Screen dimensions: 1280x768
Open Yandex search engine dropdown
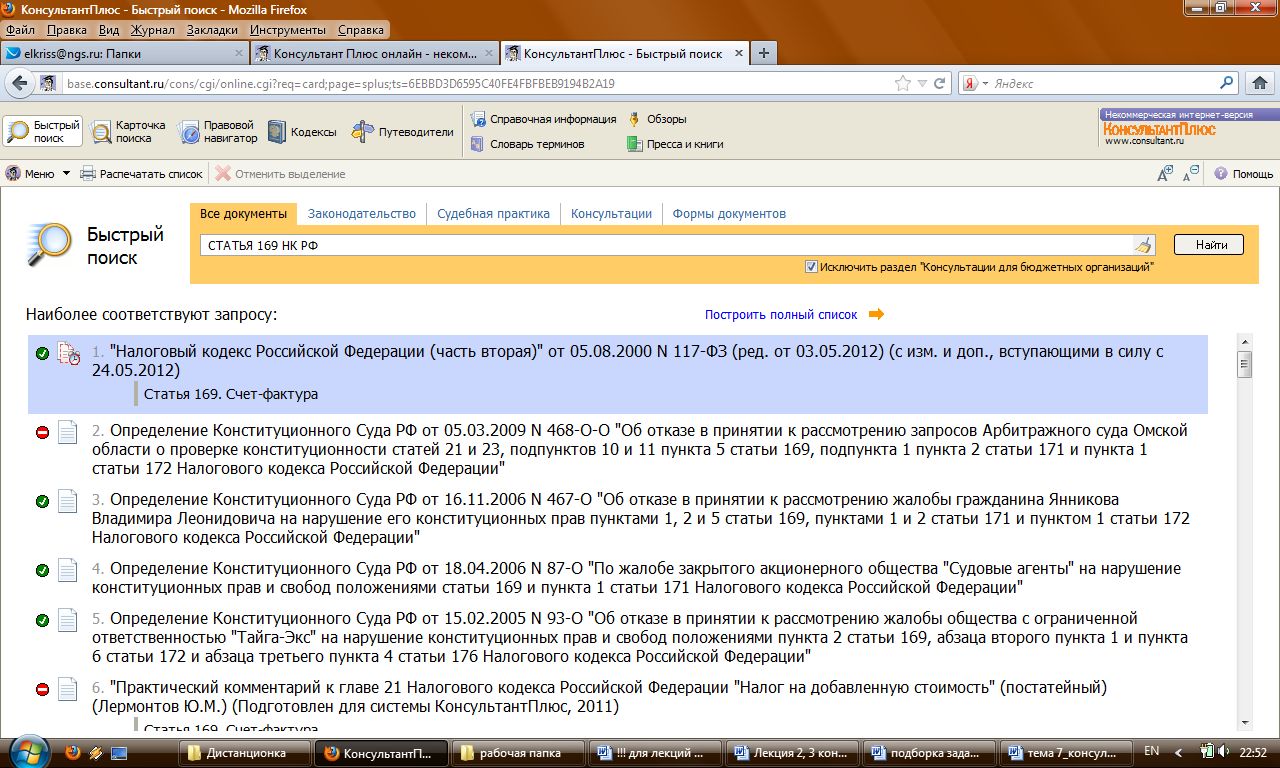point(976,84)
